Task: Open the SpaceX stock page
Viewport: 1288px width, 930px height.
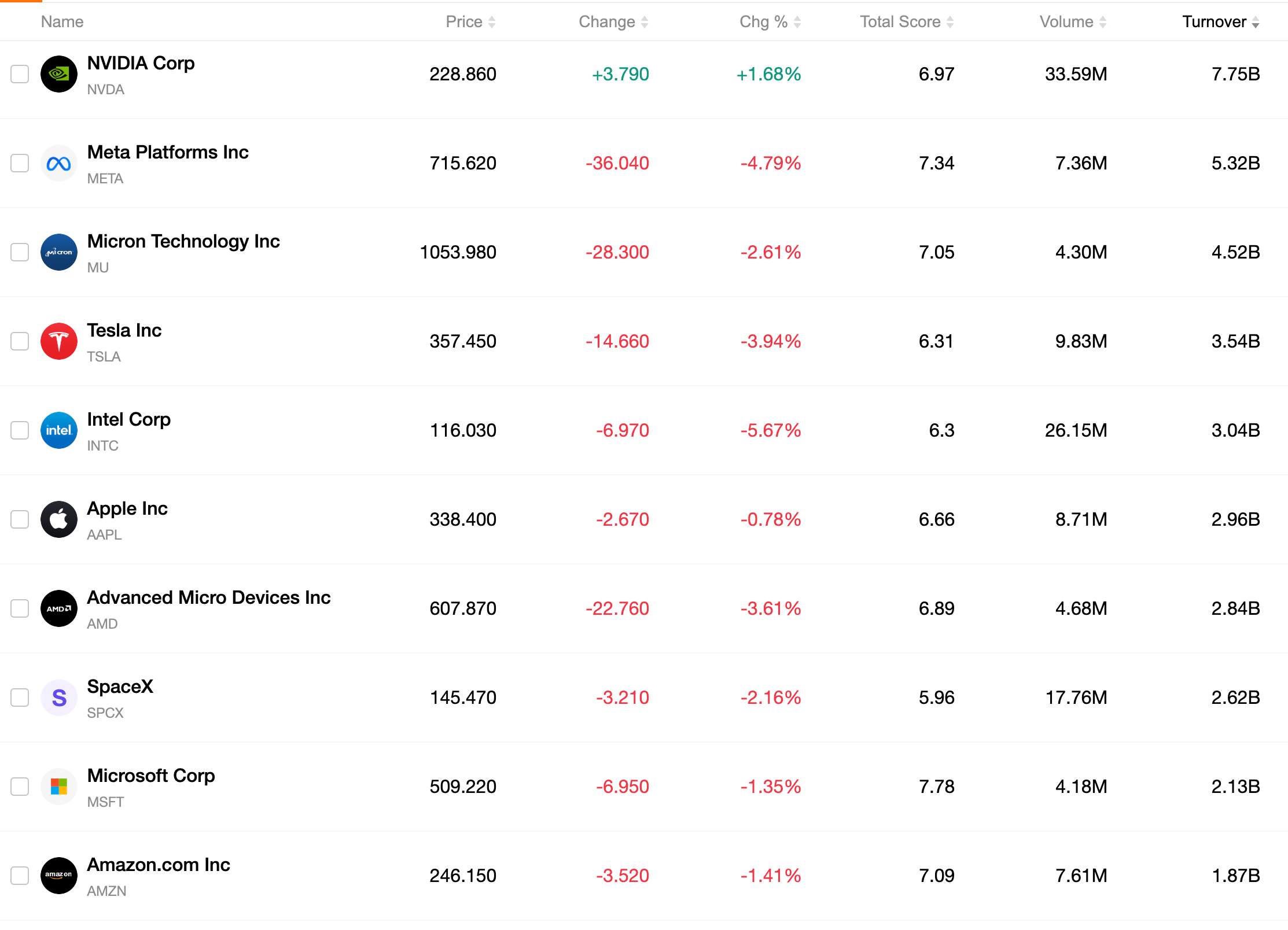Action: click(120, 687)
